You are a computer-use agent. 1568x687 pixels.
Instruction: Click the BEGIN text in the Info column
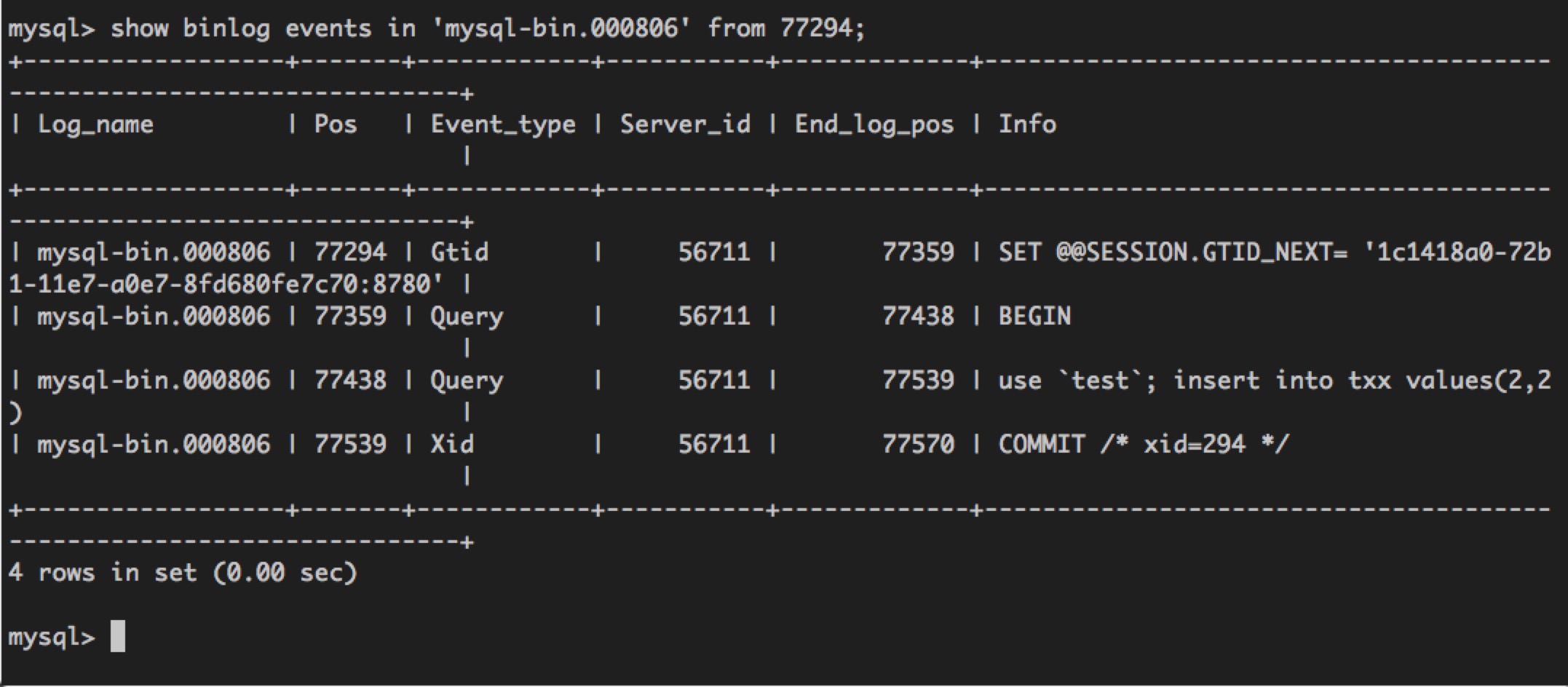[1034, 317]
